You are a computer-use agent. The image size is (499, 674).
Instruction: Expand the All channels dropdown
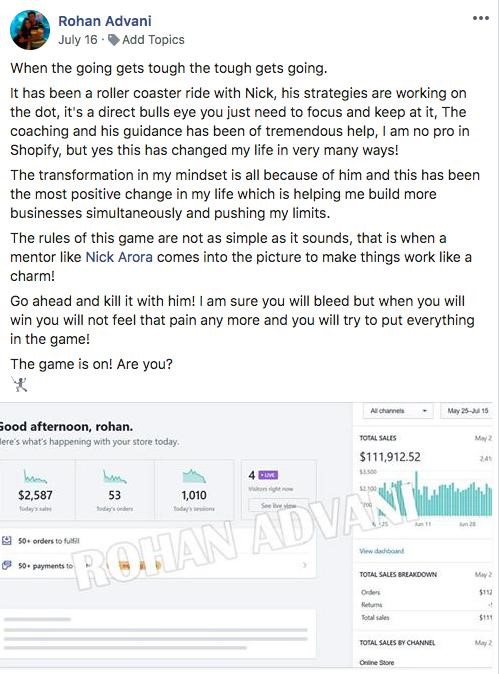[398, 411]
